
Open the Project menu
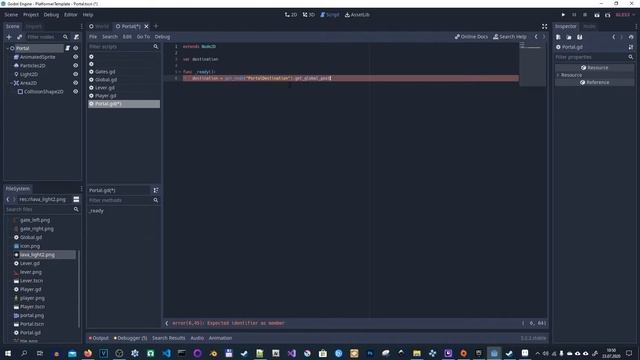[31, 15]
